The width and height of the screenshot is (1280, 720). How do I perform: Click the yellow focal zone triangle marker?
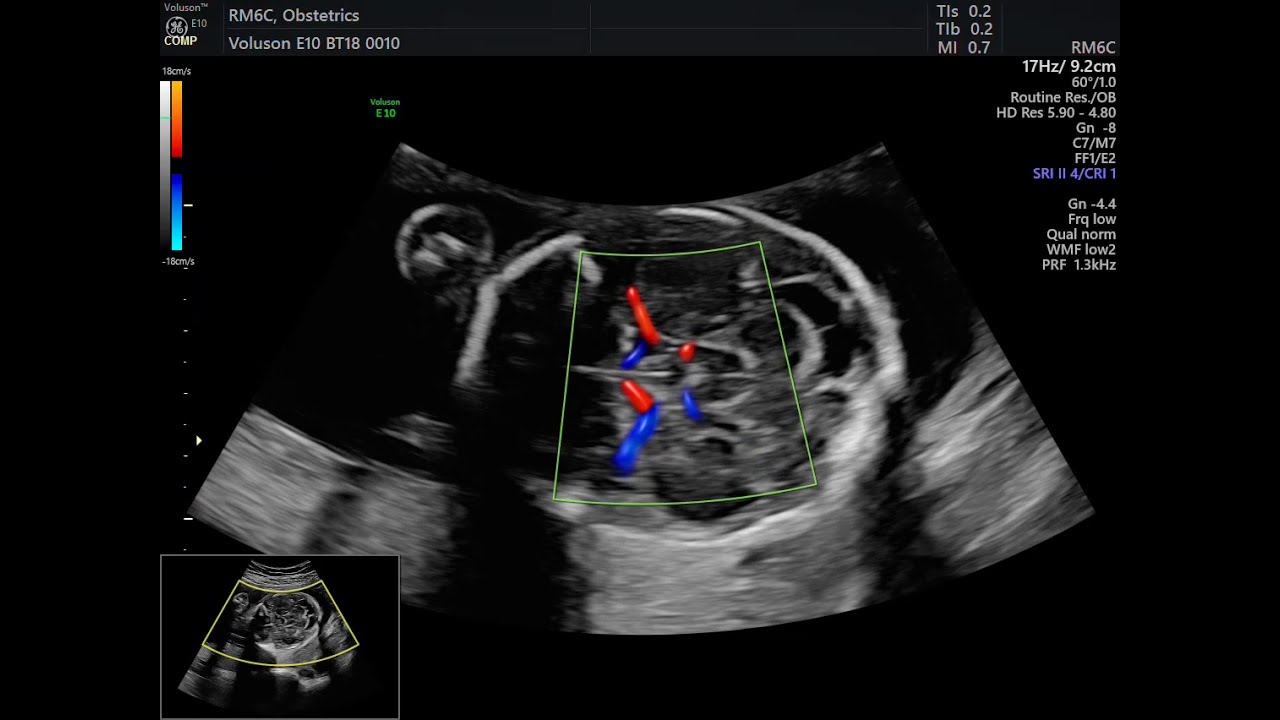point(199,440)
